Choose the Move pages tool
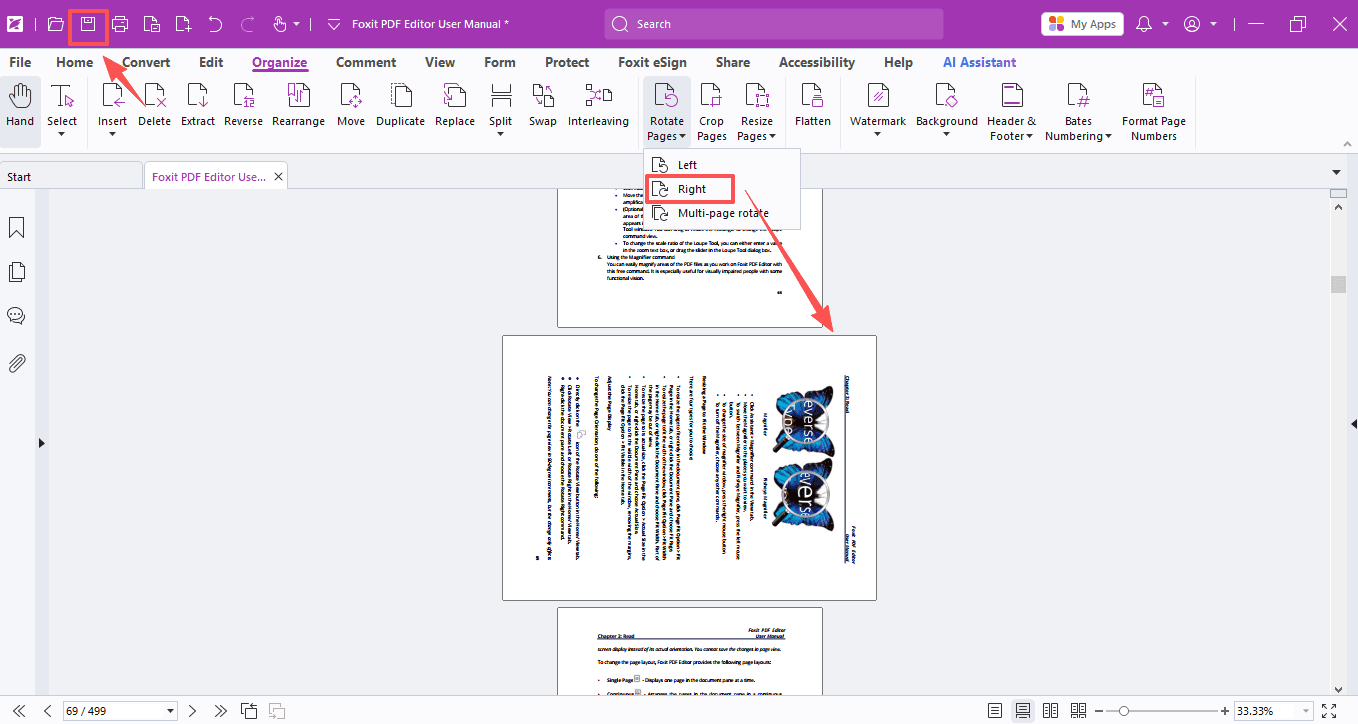Screen dimensions: 1358x724 pyautogui.click(x=351, y=107)
